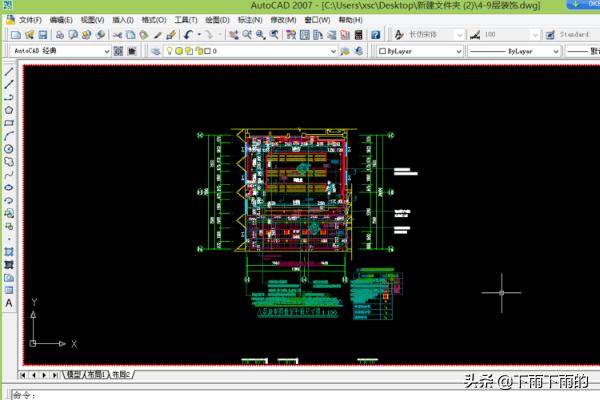Select the Region tool

(x=9, y=278)
